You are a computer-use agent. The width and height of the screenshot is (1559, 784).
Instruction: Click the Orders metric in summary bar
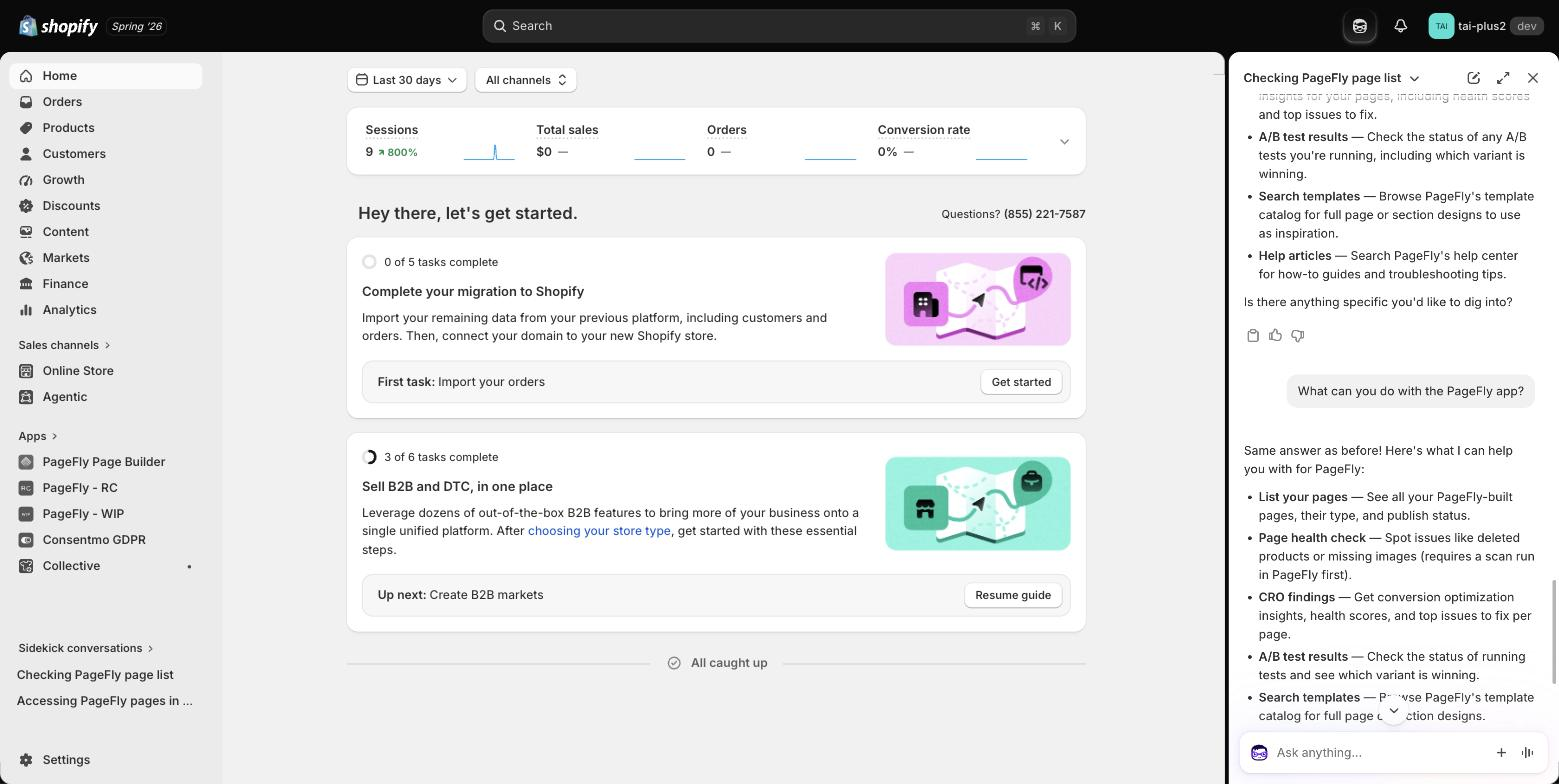click(x=782, y=141)
